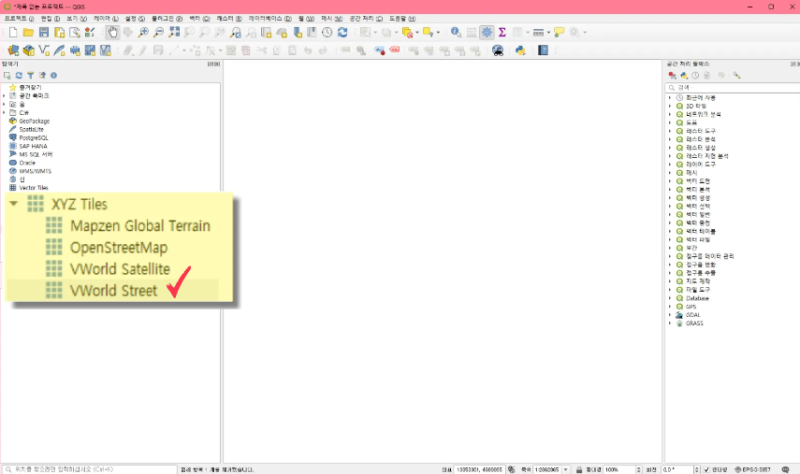The image size is (800, 474).
Task: Click the coordinate field in status bar
Action: point(479,469)
